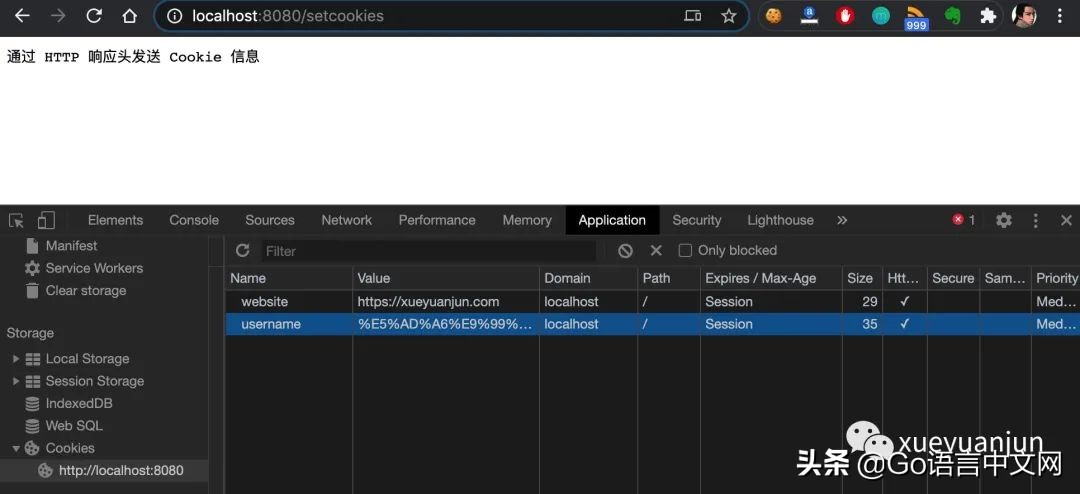
Task: Open the teal round extension icon
Action: (881, 16)
